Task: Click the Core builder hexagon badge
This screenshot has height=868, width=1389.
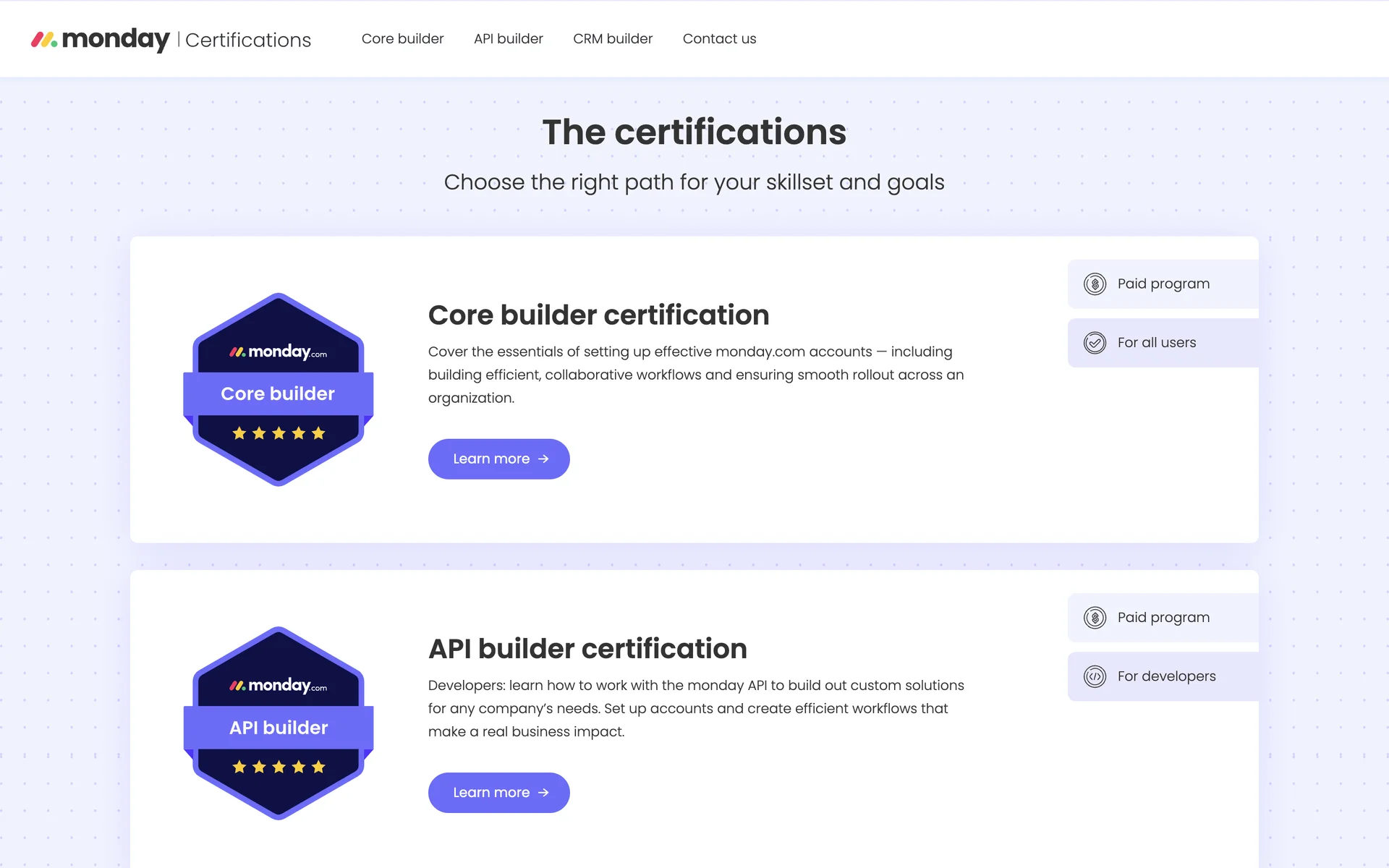Action: click(279, 390)
